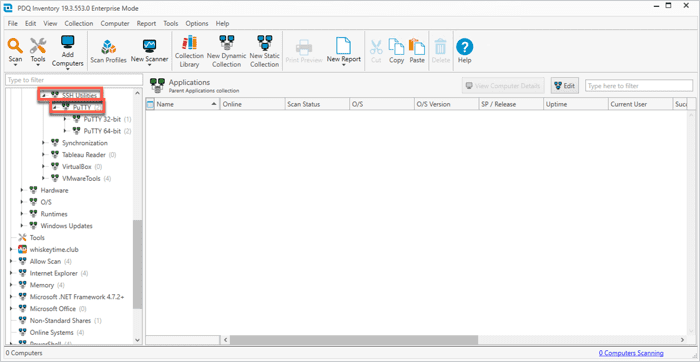Select Microsoft .NET Framework 4.7.2+ collection

[x=77, y=297]
